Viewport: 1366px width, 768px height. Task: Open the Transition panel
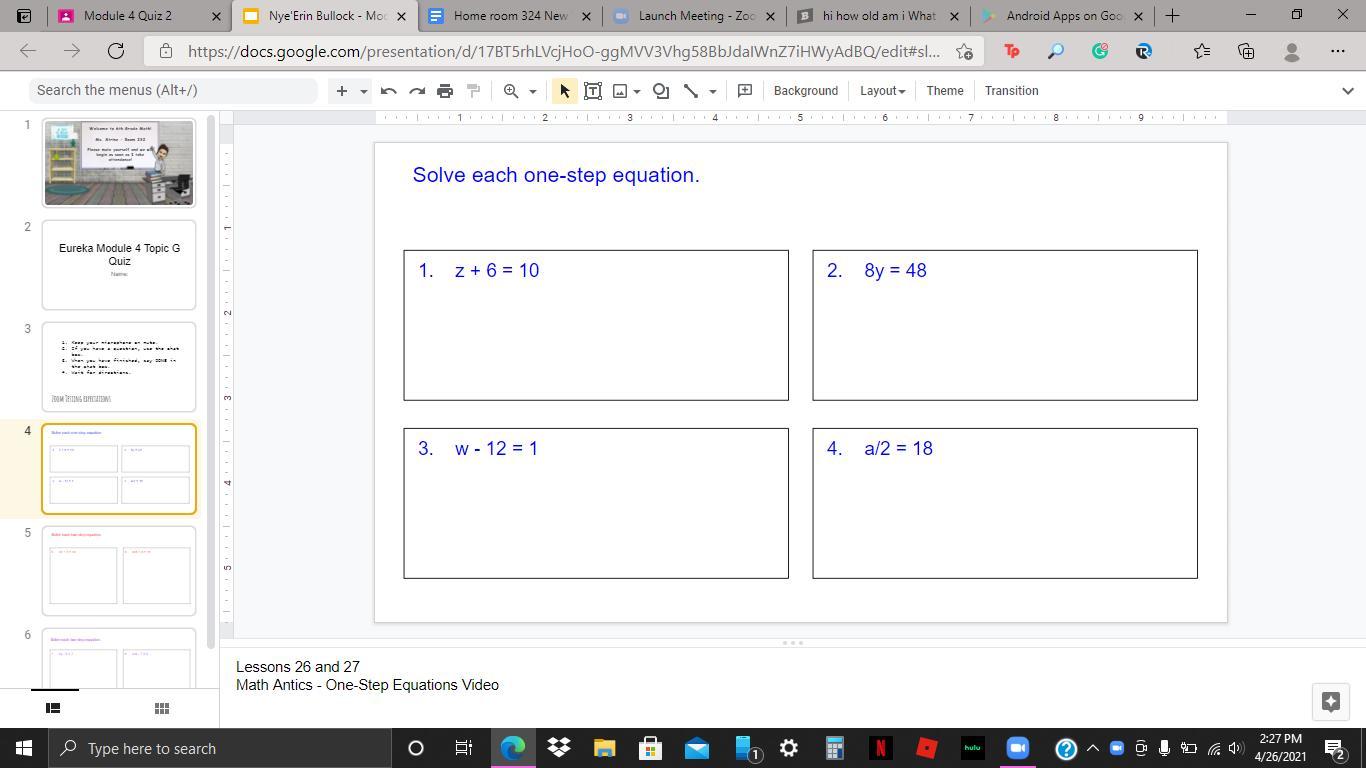[1011, 91]
